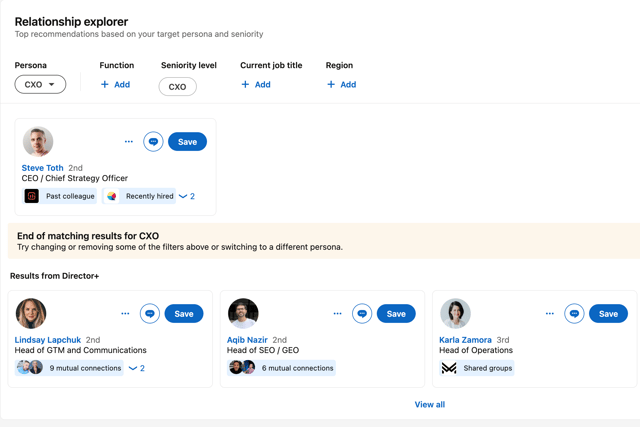This screenshot has width=640, height=427.
Task: Open more options for Aqib Nazir
Action: [x=338, y=314]
